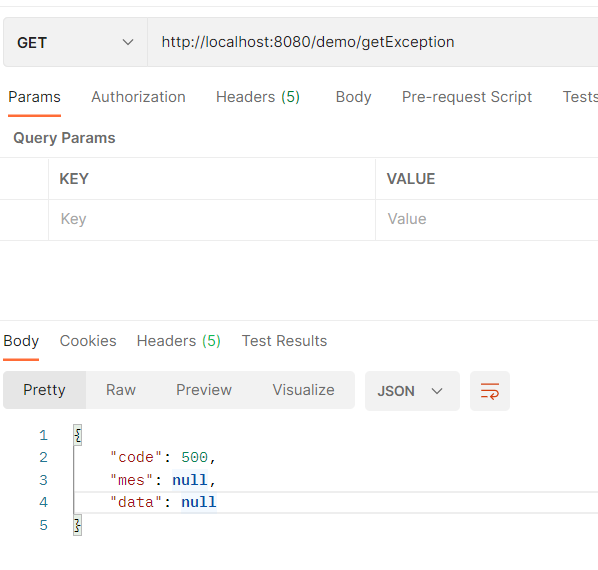The width and height of the screenshot is (598, 570).
Task: Switch response view to Raw
Action: pos(121,390)
